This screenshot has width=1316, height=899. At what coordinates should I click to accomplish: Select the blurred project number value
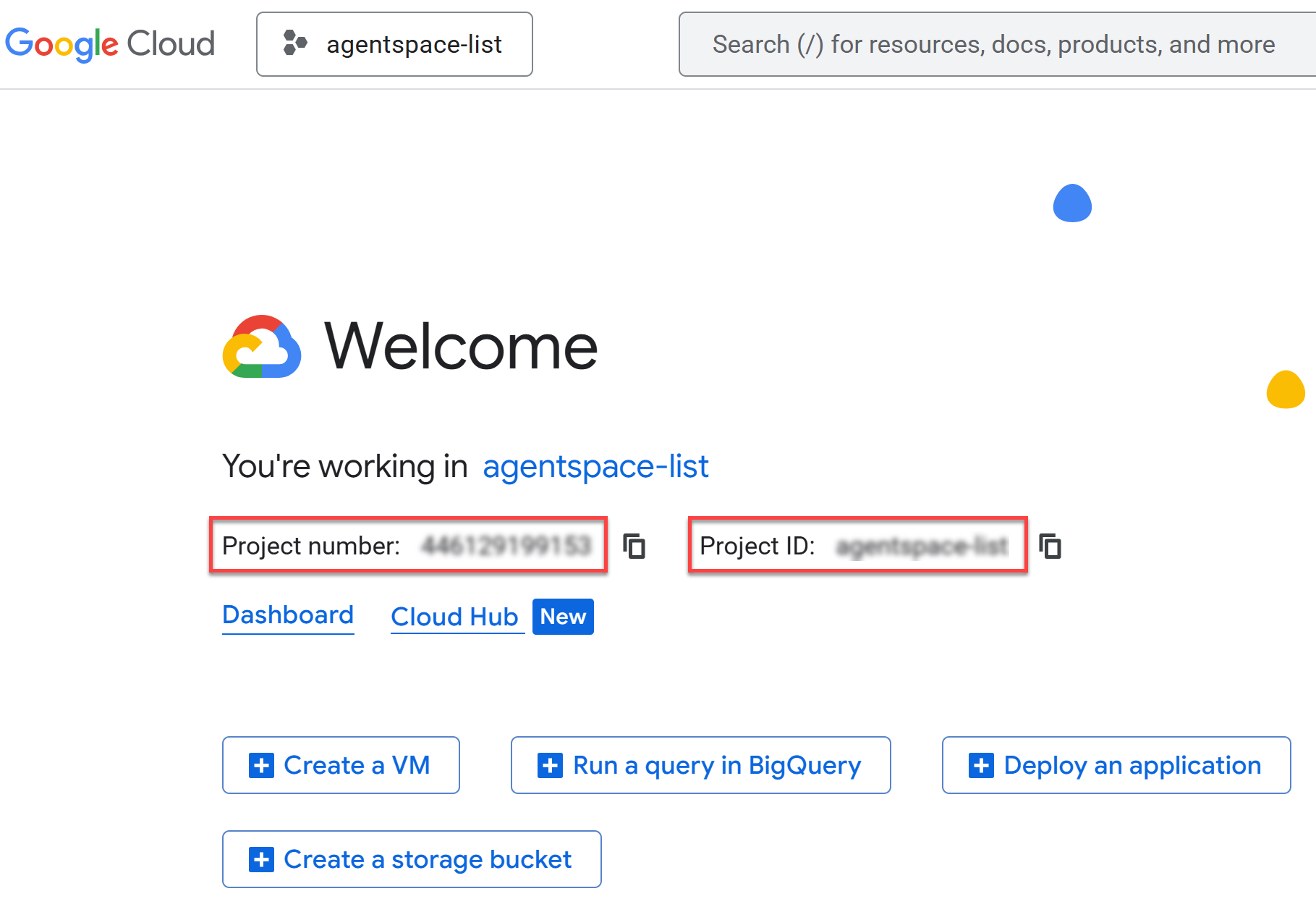pyautogui.click(x=506, y=546)
